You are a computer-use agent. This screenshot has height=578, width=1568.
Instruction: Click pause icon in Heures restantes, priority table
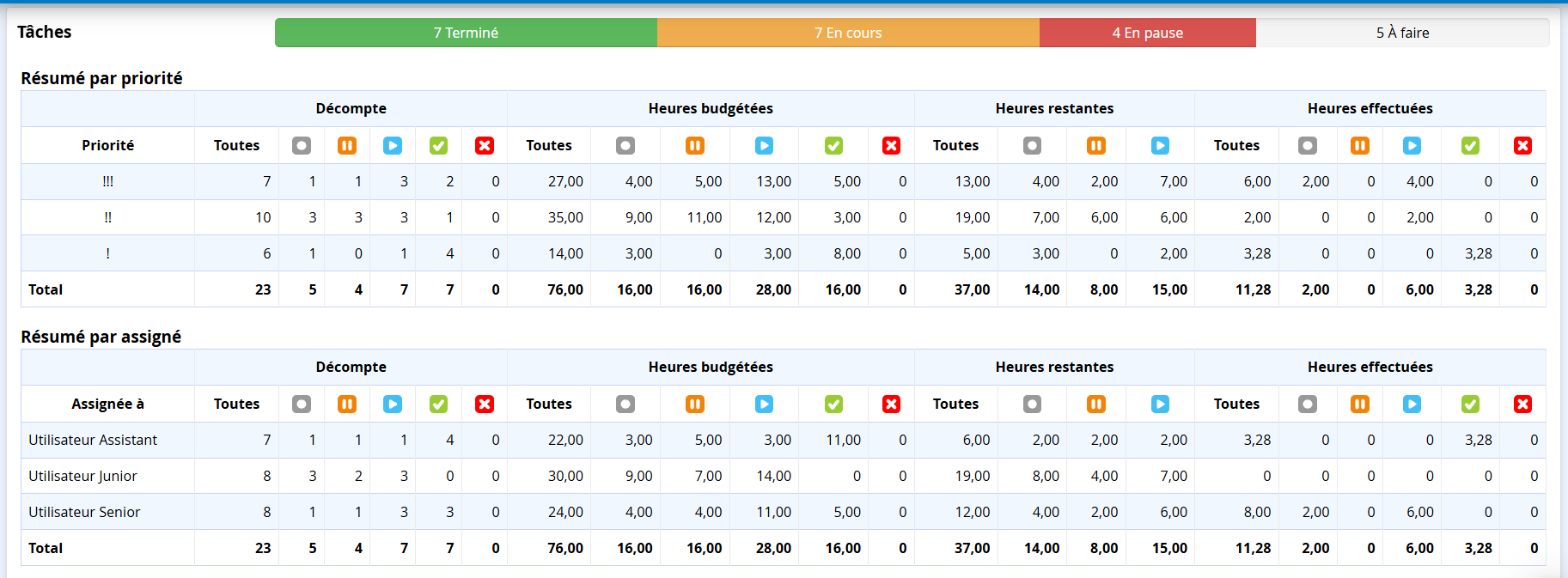(1096, 145)
